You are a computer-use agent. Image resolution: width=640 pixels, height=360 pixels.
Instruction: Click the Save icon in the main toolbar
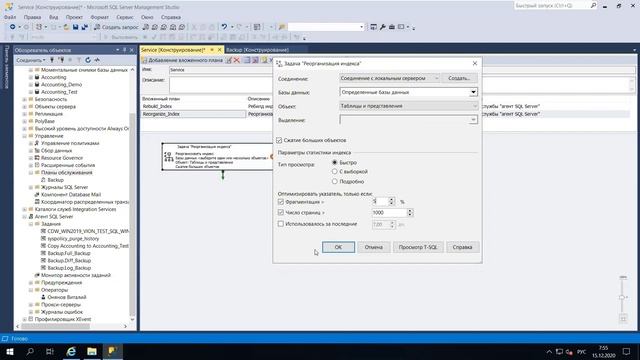point(76,27)
